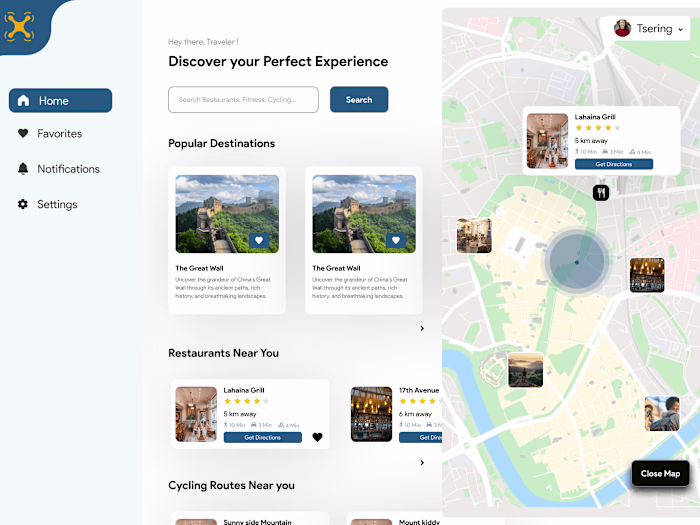Select the sunset mountain map pin thumbnail
The height and width of the screenshot is (525, 700).
click(525, 370)
